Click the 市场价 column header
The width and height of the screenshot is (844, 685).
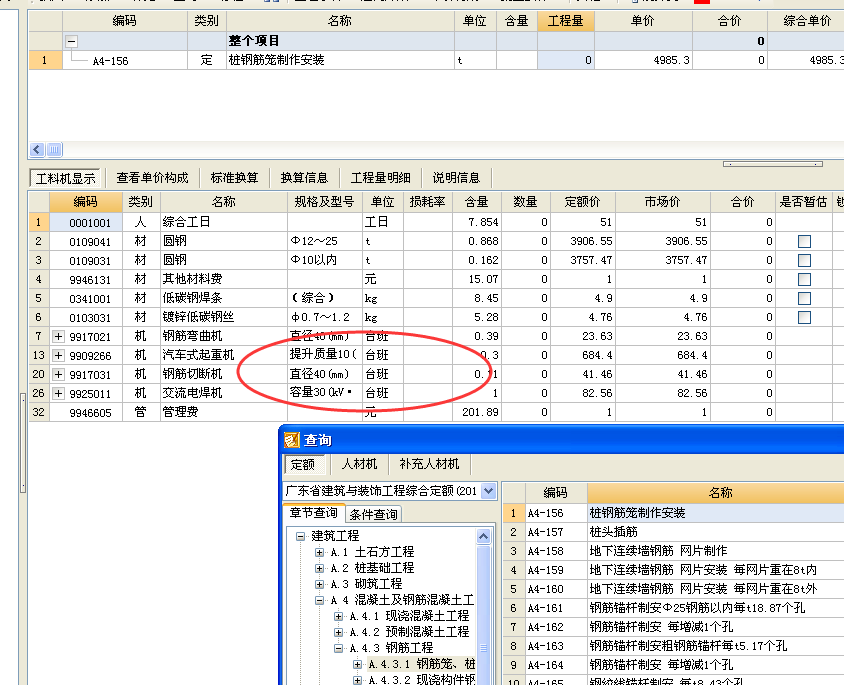(x=663, y=202)
